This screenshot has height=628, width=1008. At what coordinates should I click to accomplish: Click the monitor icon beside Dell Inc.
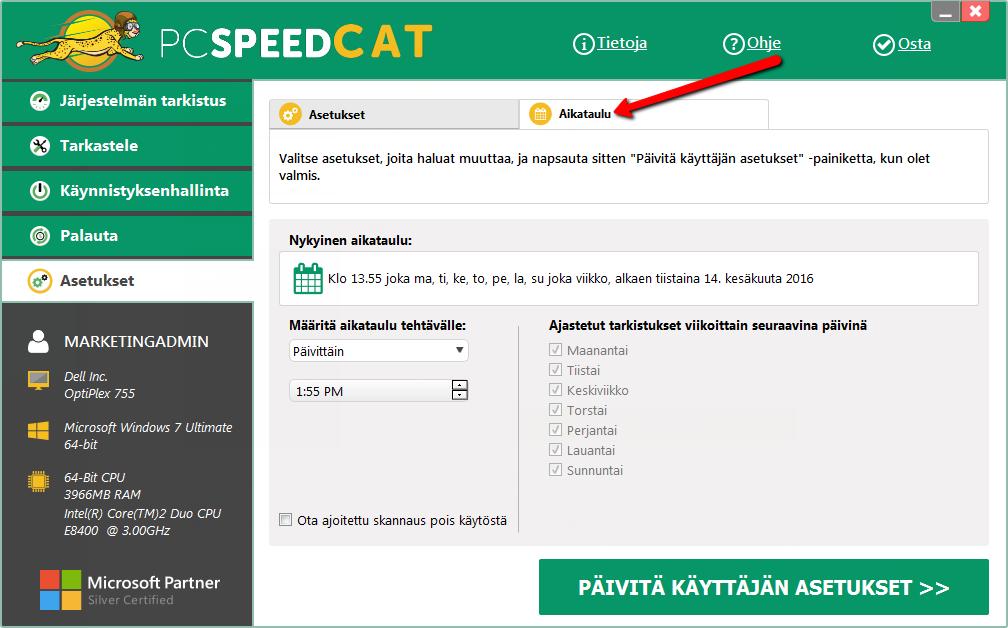pyautogui.click(x=39, y=380)
